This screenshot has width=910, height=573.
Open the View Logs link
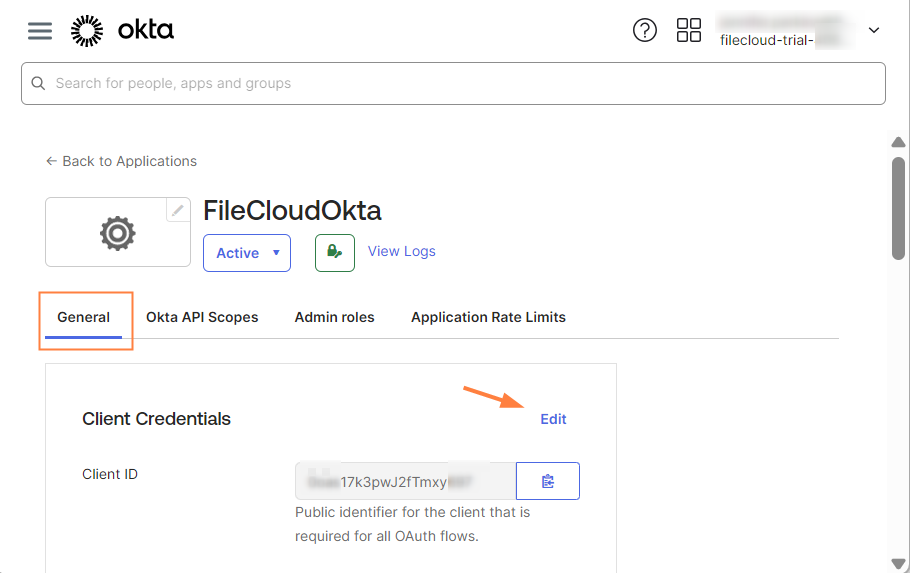coord(401,251)
